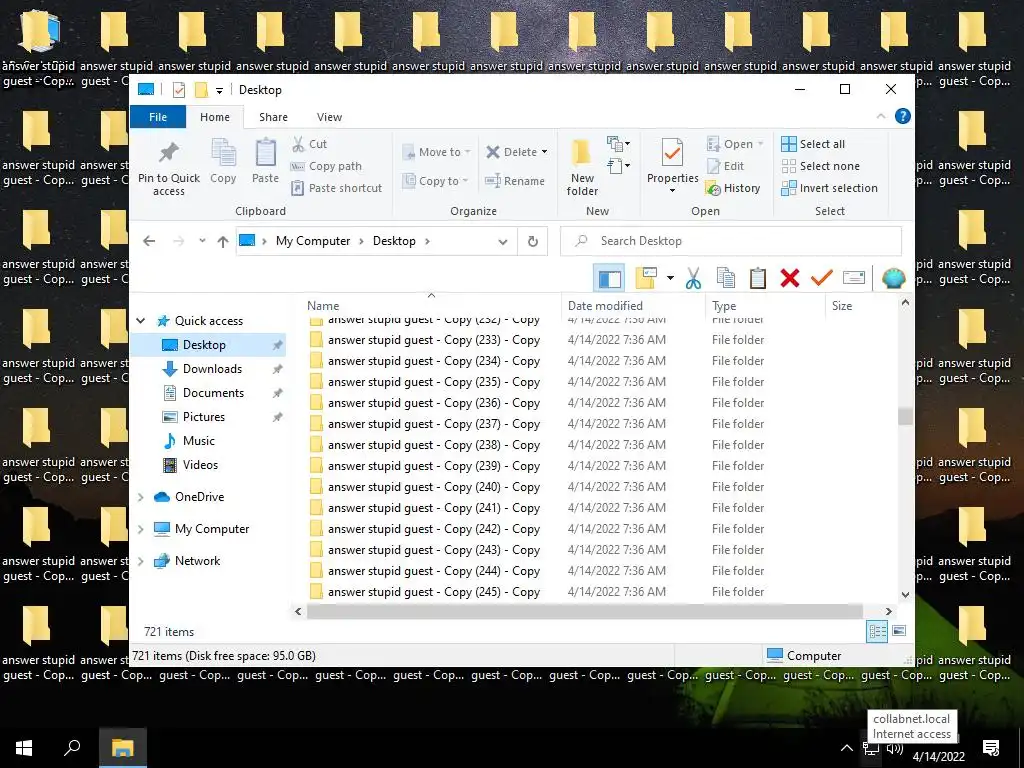Expand the OneDrive tree node
This screenshot has width=1024, height=768.
tap(140, 497)
